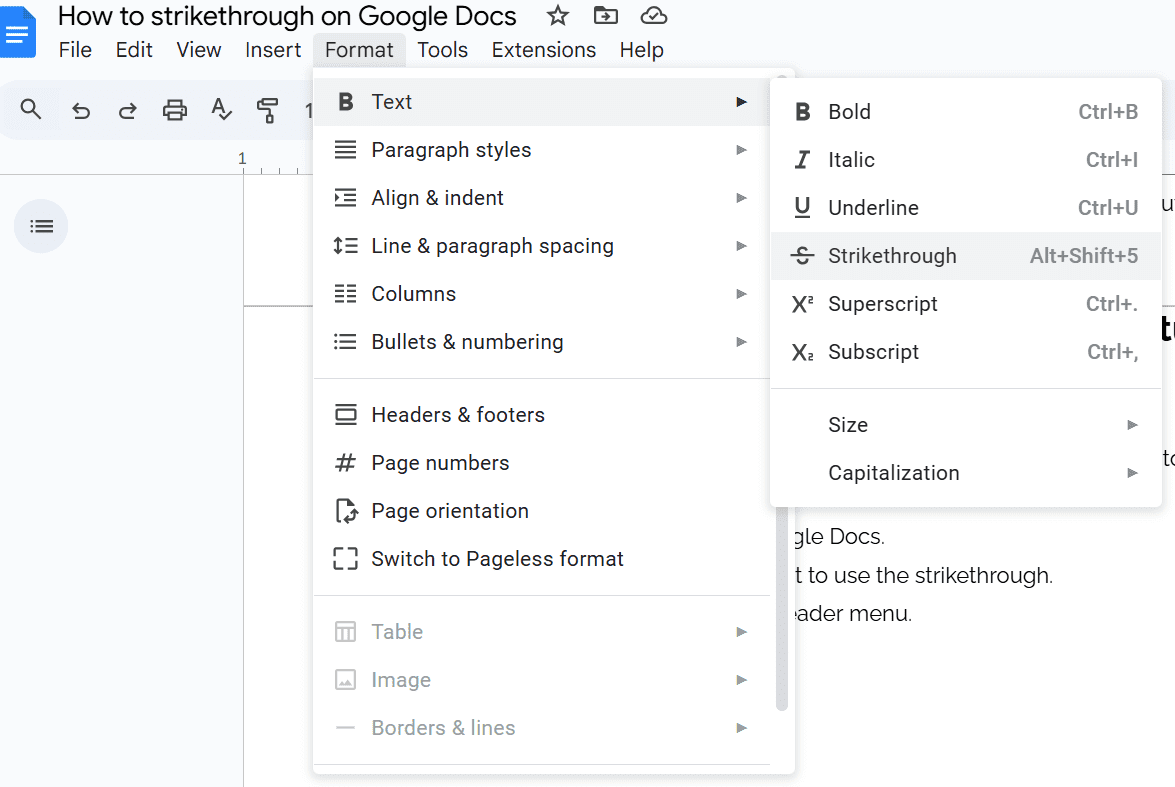Choose Headers & footers entry
Viewport: 1175px width, 787px height.
click(542, 414)
